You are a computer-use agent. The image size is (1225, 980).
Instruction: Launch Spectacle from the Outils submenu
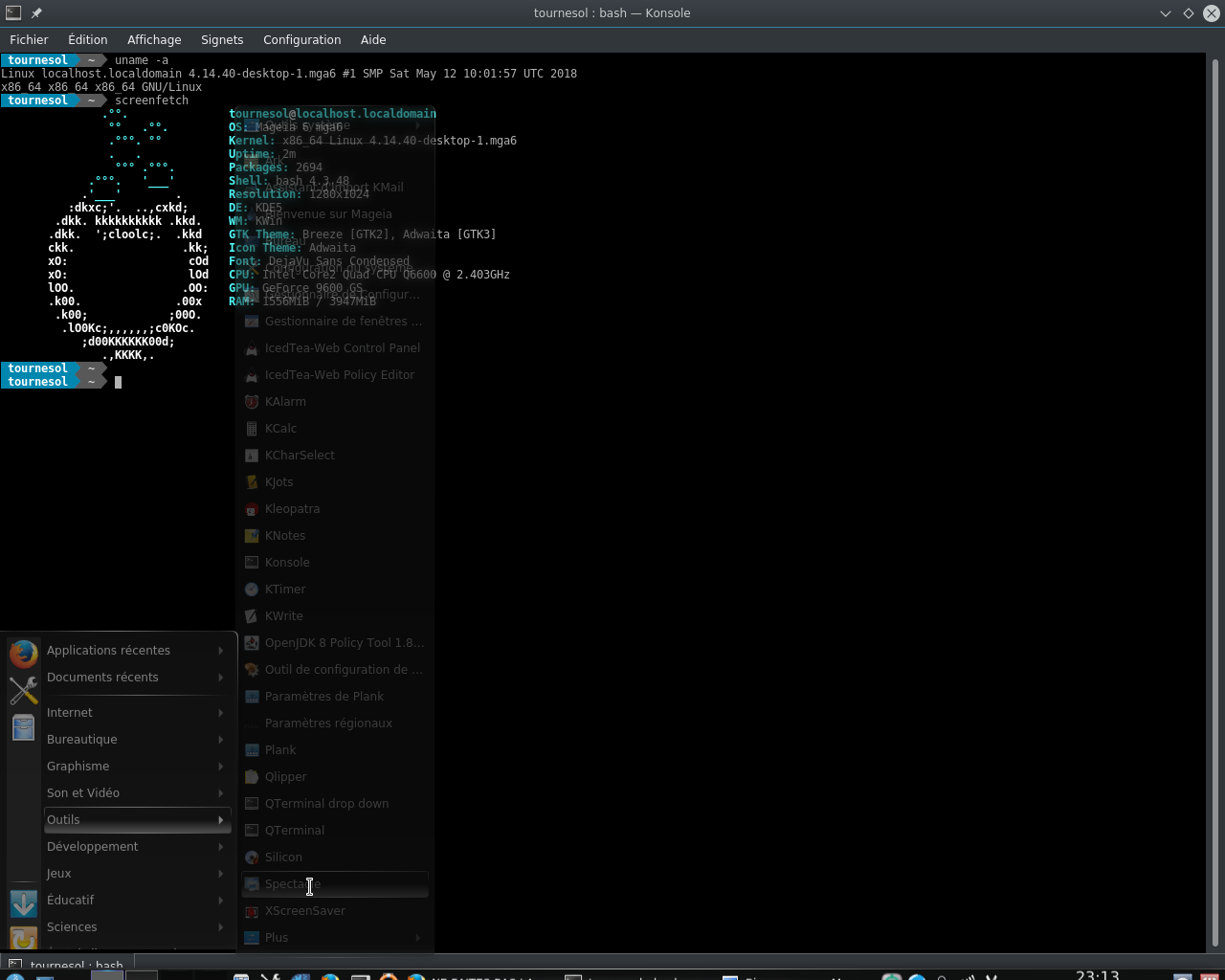[x=335, y=884]
